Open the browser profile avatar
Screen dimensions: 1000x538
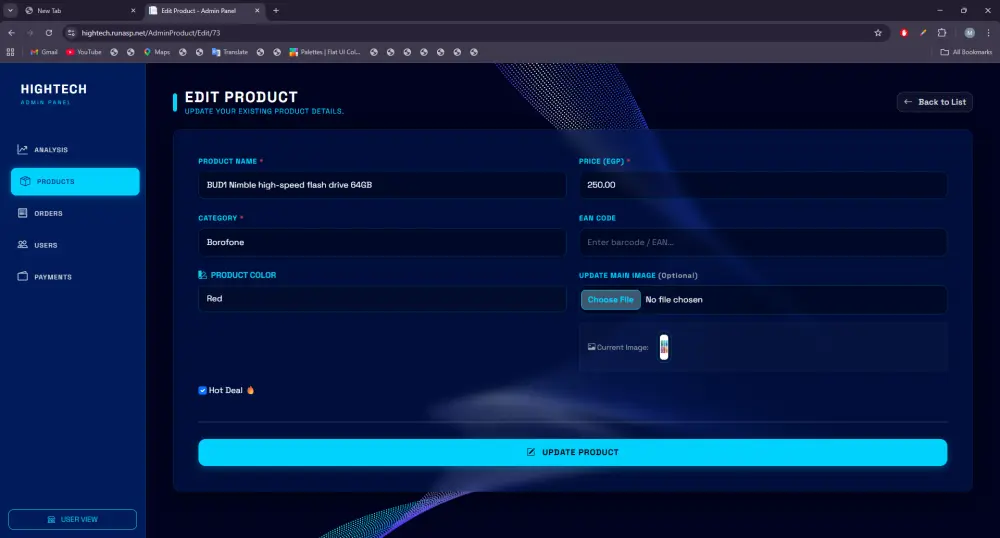[x=969, y=33]
